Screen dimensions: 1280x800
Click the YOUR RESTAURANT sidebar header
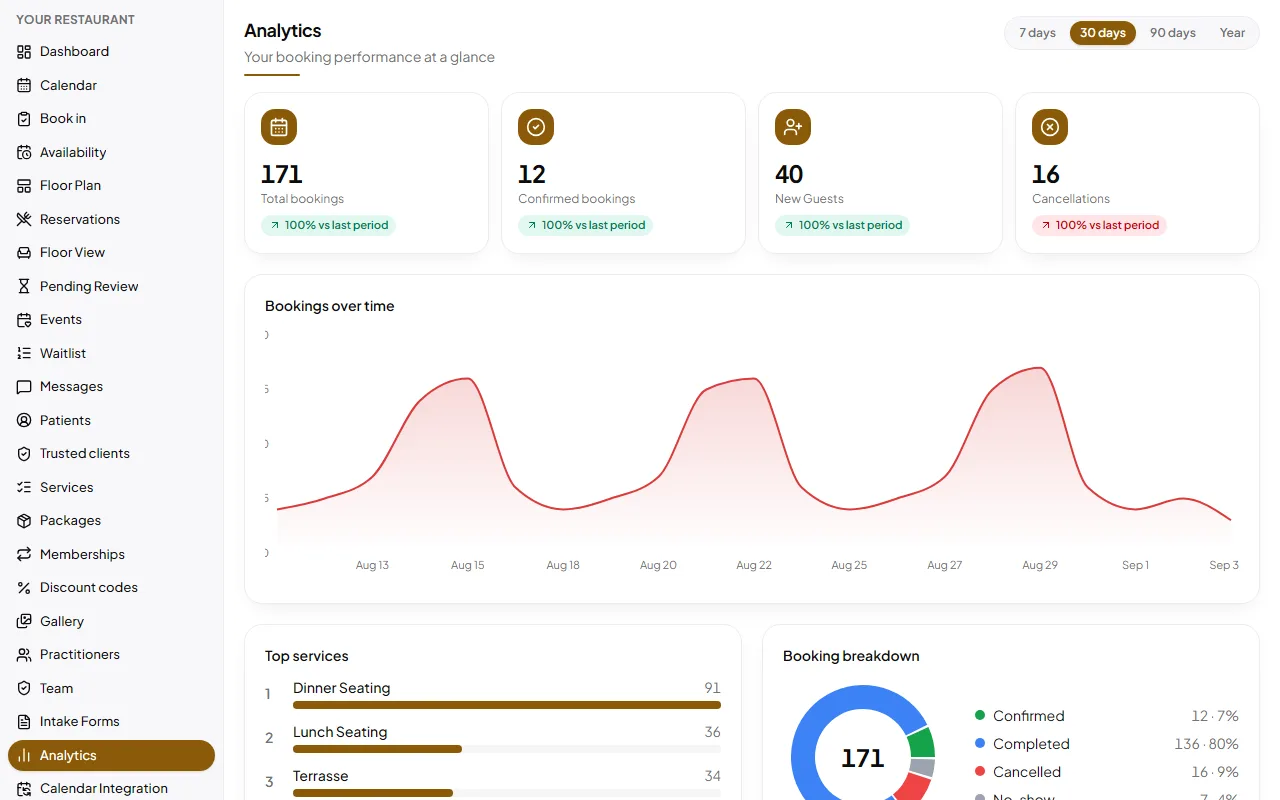click(75, 19)
